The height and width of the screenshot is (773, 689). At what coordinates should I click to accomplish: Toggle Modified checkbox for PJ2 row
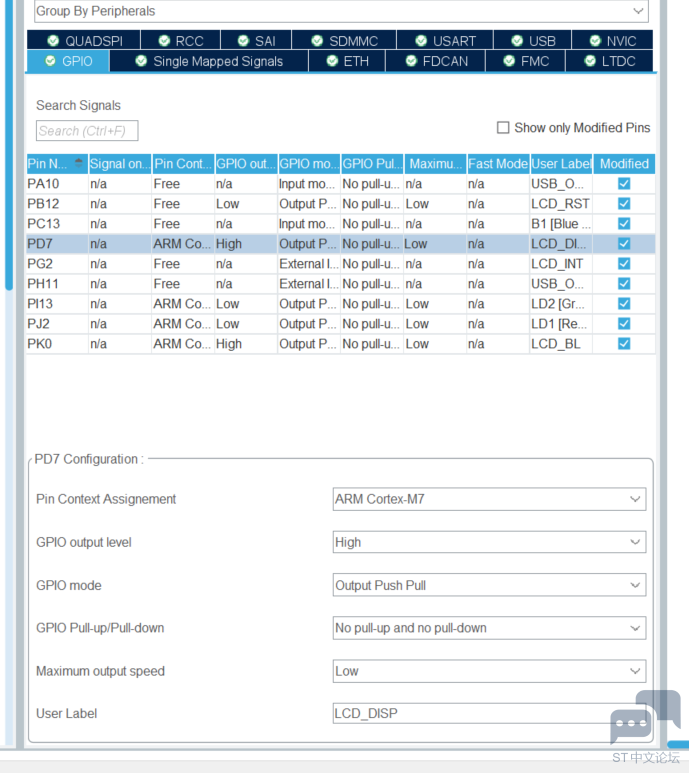click(x=624, y=323)
